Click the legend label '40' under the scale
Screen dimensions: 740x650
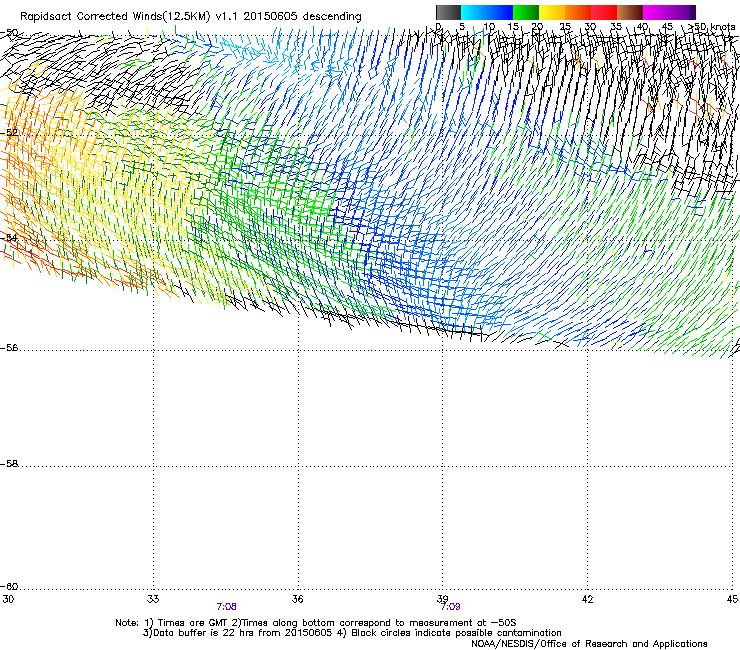[642, 27]
